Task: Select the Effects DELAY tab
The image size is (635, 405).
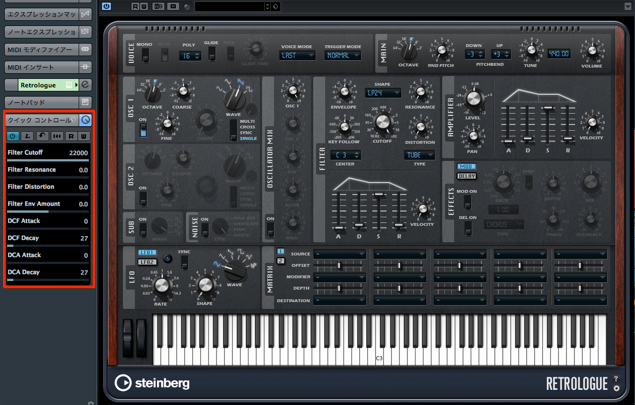Action: pos(467,176)
